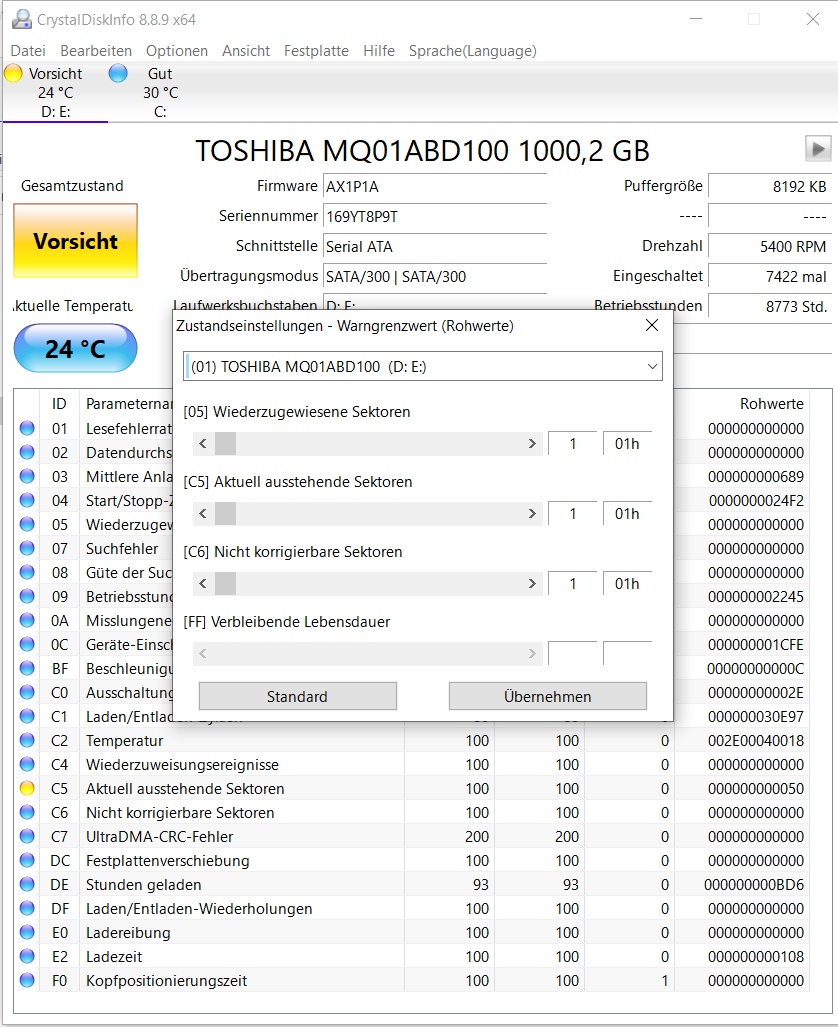The height and width of the screenshot is (1027, 838).
Task: Select the Stunden geladen raw value 000000000BD6
Action: [753, 885]
